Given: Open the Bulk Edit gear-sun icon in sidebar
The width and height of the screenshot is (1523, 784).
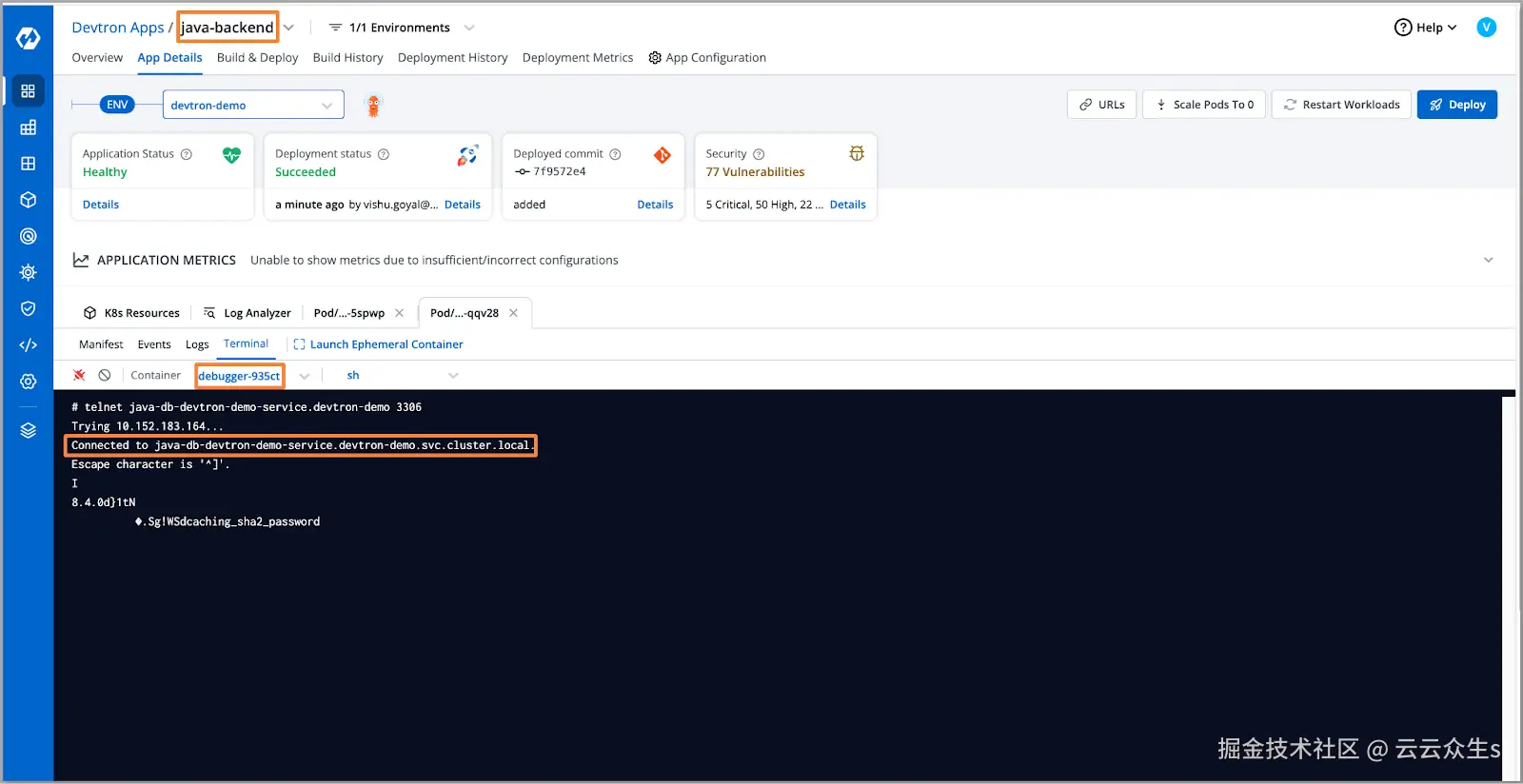Looking at the screenshot, I should pos(28,272).
